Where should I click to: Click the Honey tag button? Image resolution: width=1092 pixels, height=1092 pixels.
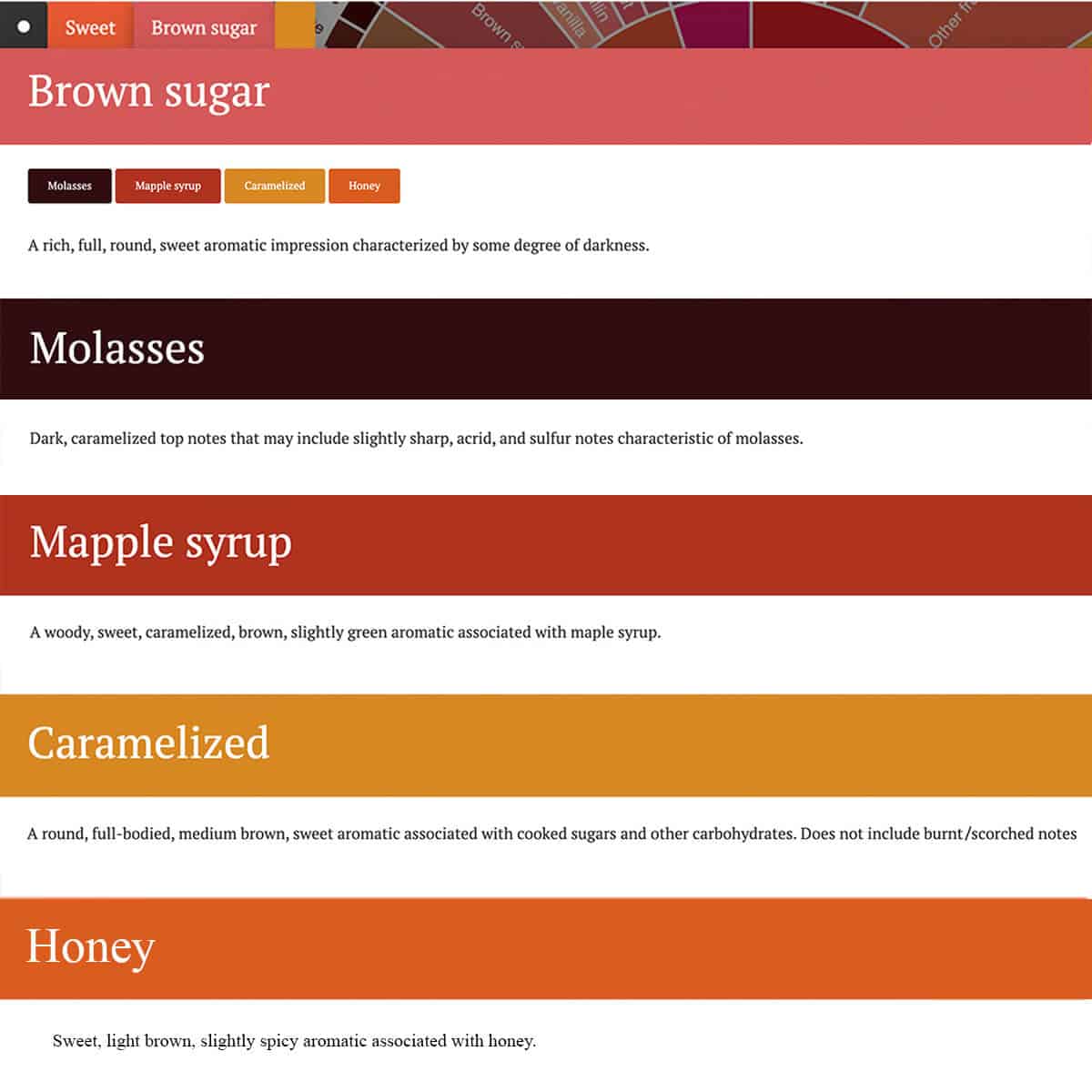click(x=364, y=186)
